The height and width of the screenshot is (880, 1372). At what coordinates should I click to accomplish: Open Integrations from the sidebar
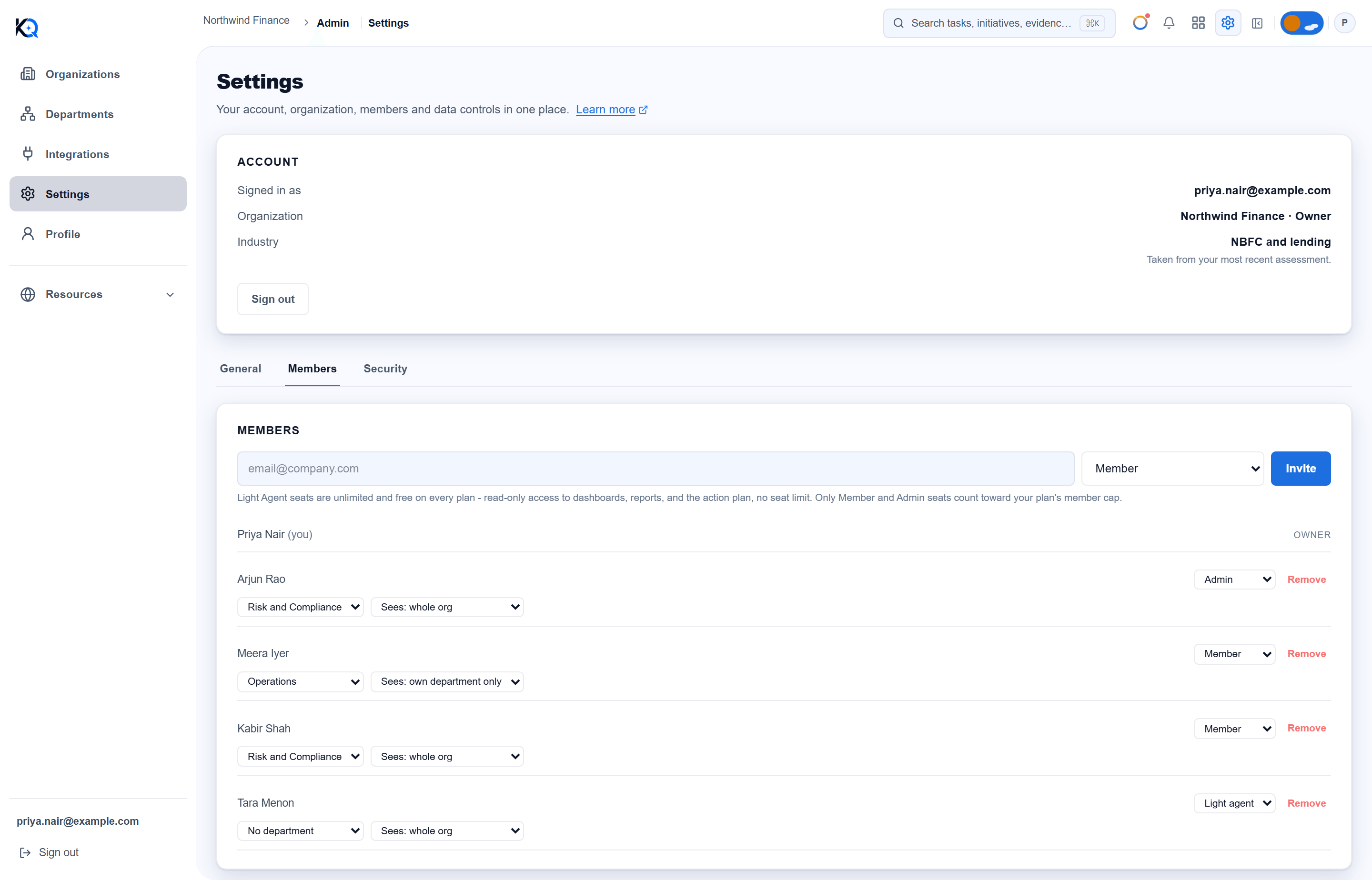[98, 154]
